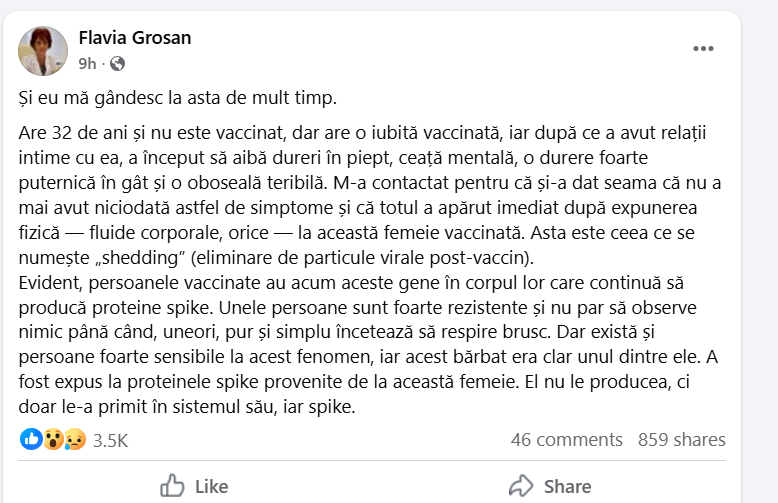Open the three-dot post options menu
The height and width of the screenshot is (503, 778).
click(x=704, y=47)
